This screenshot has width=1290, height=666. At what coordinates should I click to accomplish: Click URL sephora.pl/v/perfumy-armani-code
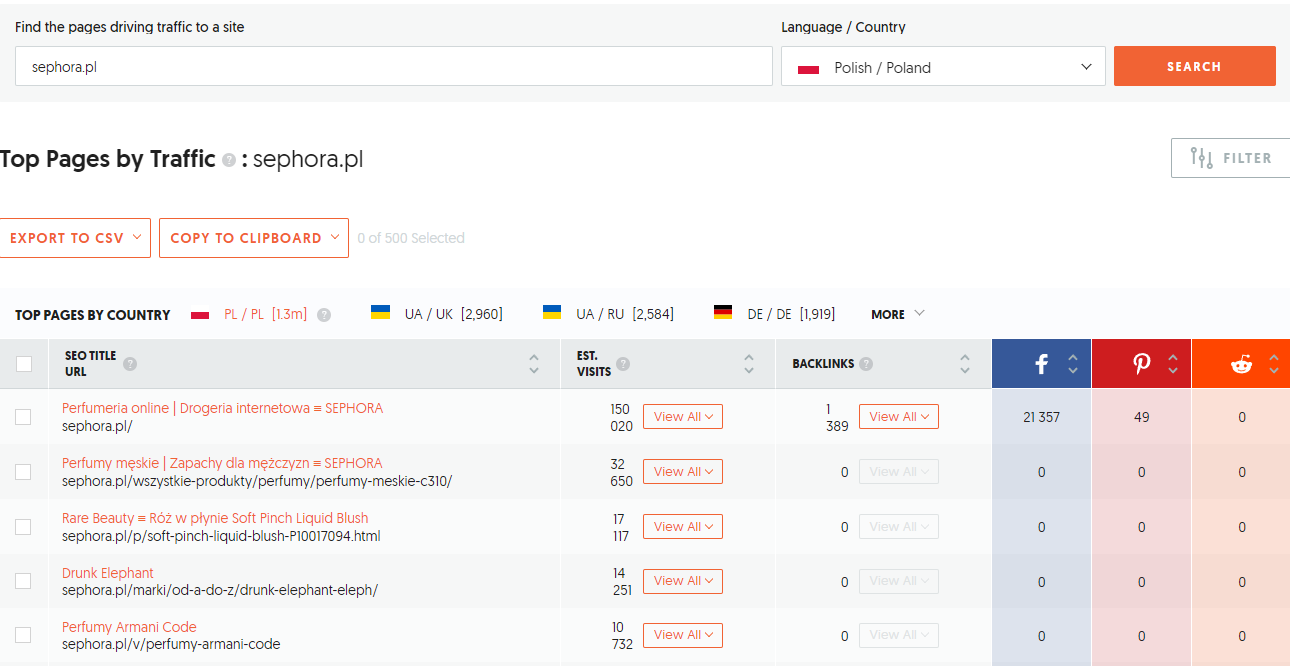click(x=171, y=644)
